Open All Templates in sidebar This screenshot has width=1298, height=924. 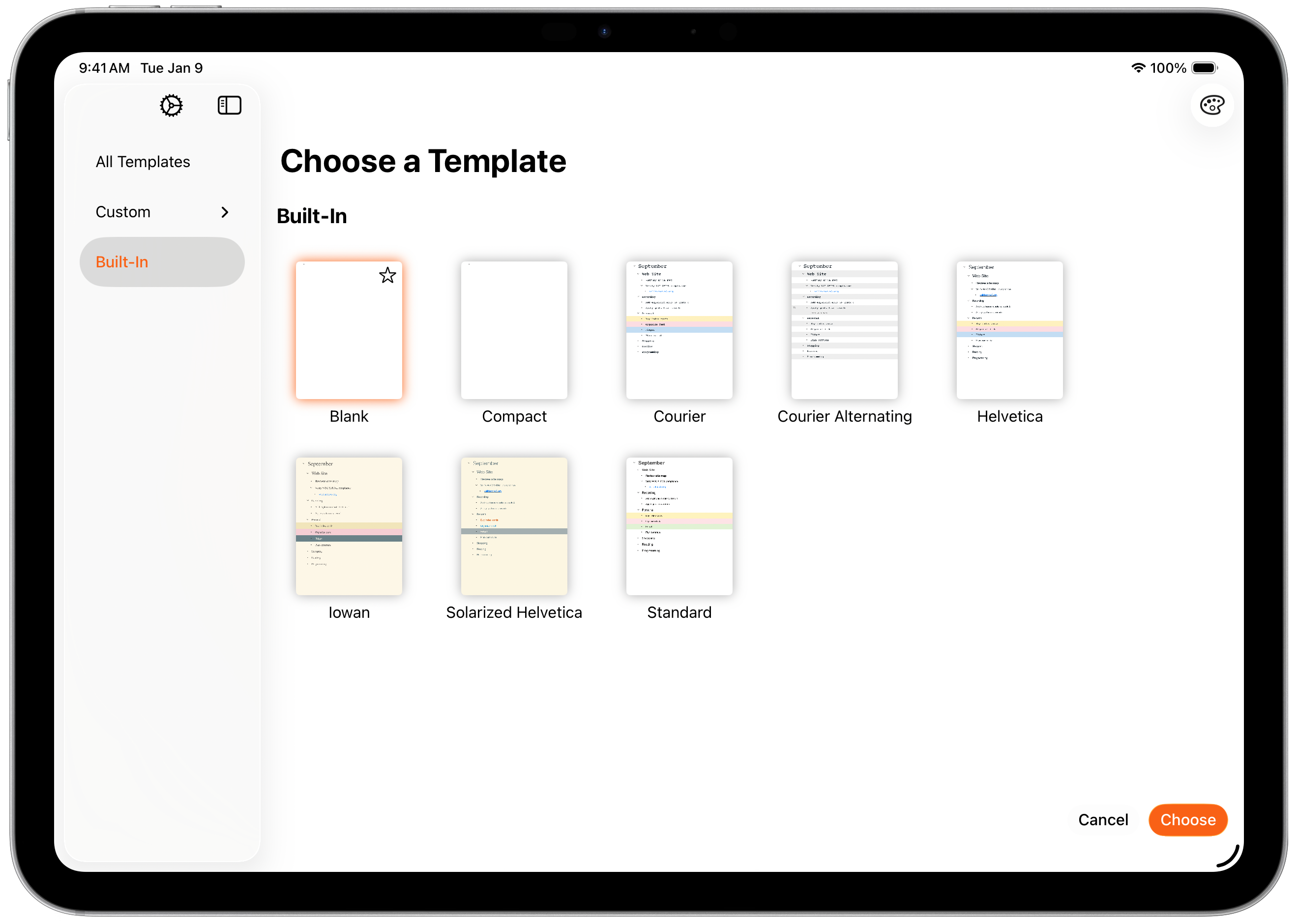pyautogui.click(x=143, y=162)
